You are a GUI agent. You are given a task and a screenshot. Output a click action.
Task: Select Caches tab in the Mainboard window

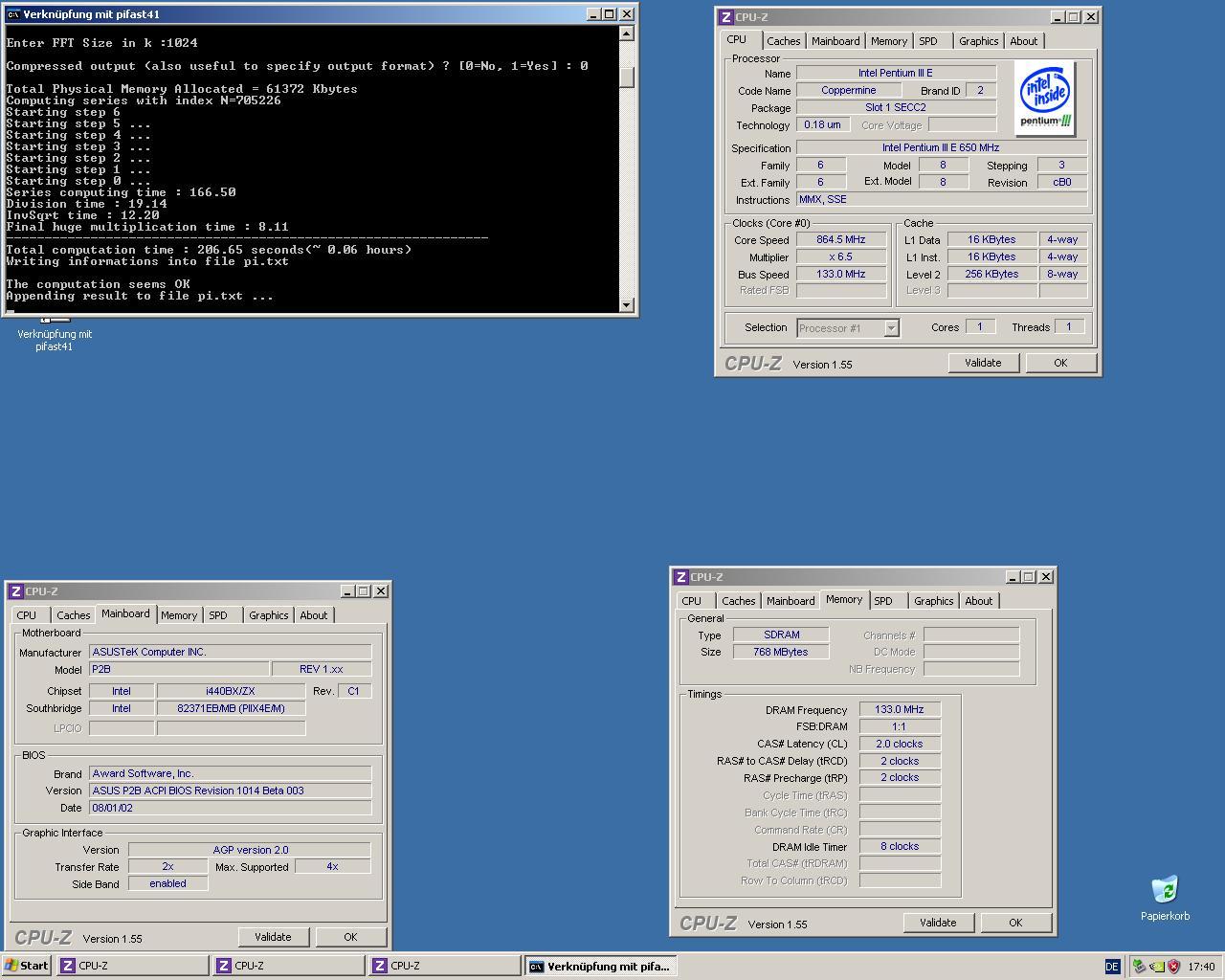click(x=73, y=615)
